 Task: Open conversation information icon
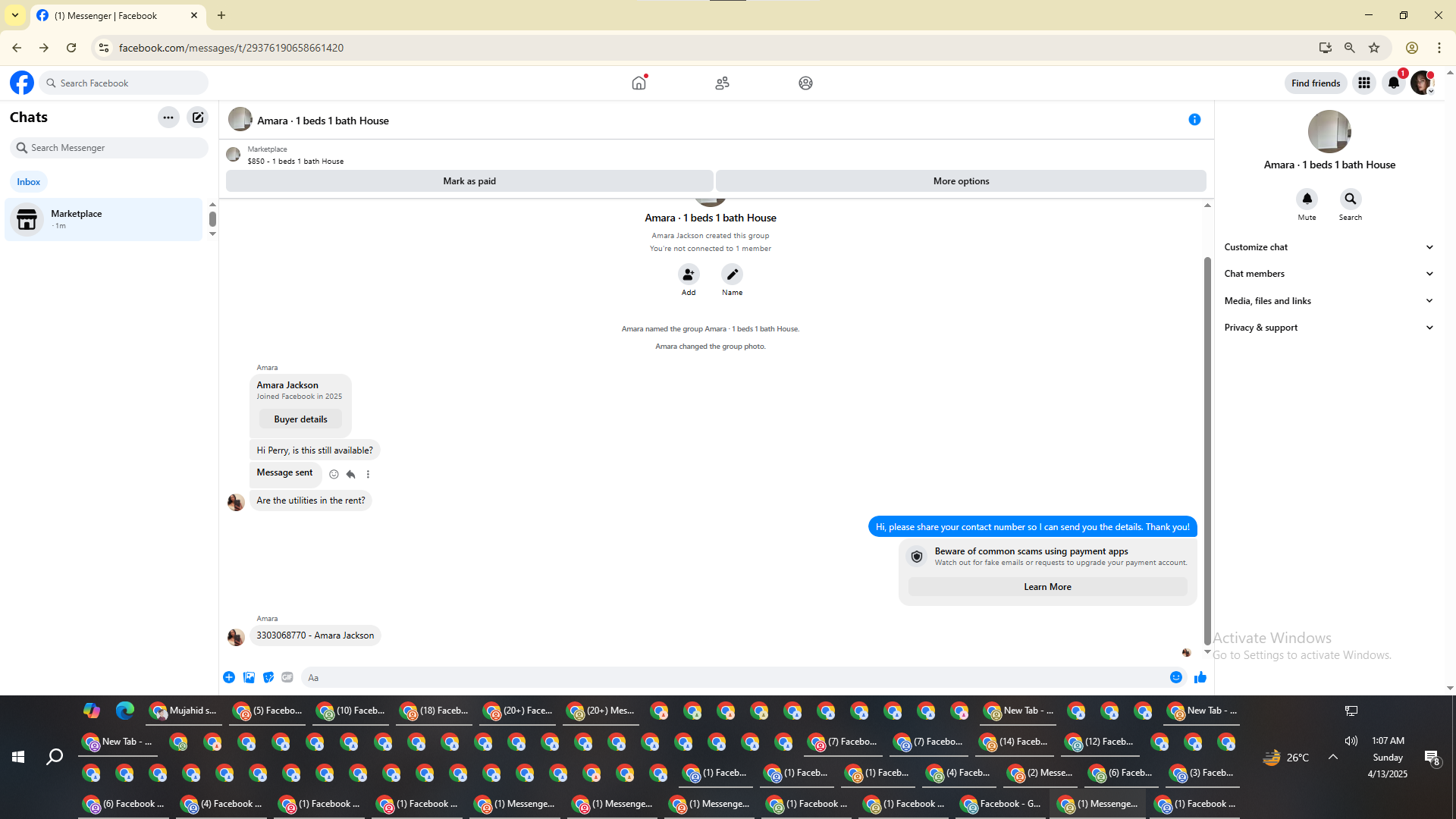[1194, 120]
